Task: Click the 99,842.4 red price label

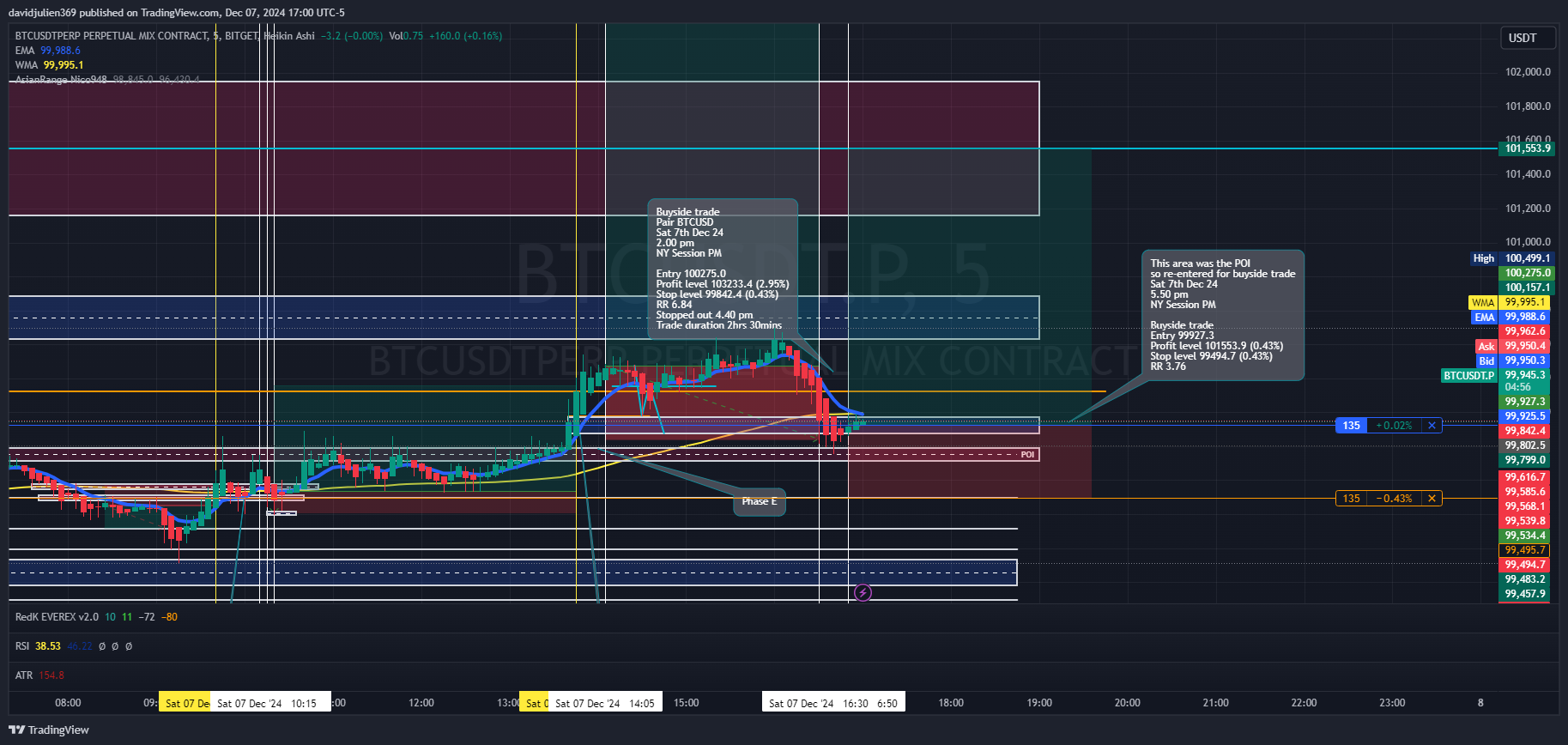Action: coord(1524,431)
